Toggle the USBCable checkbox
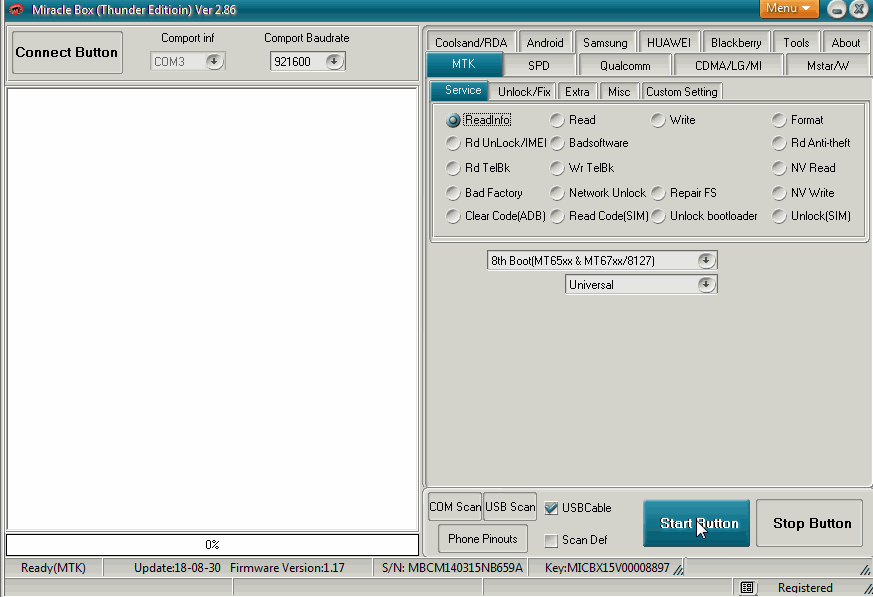The width and height of the screenshot is (873, 597). [x=551, y=508]
